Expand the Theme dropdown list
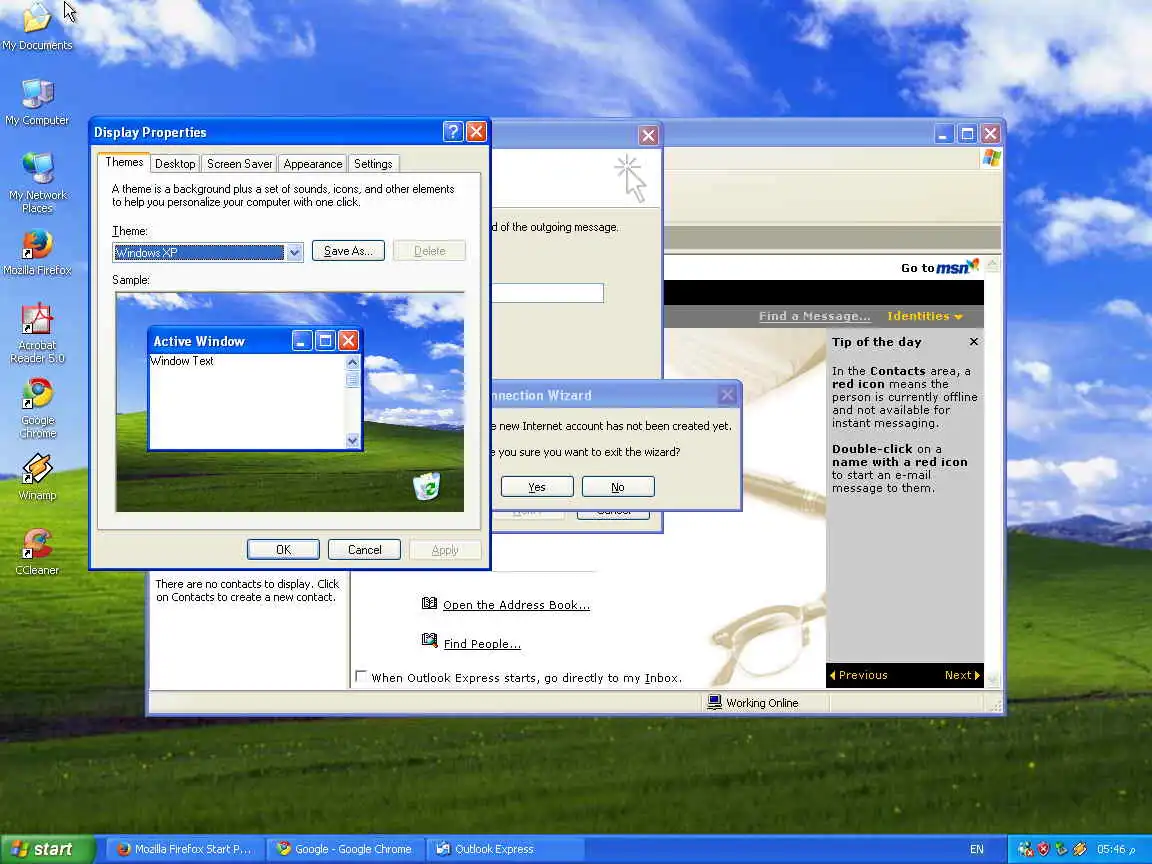This screenshot has height=864, width=1152. pos(294,252)
